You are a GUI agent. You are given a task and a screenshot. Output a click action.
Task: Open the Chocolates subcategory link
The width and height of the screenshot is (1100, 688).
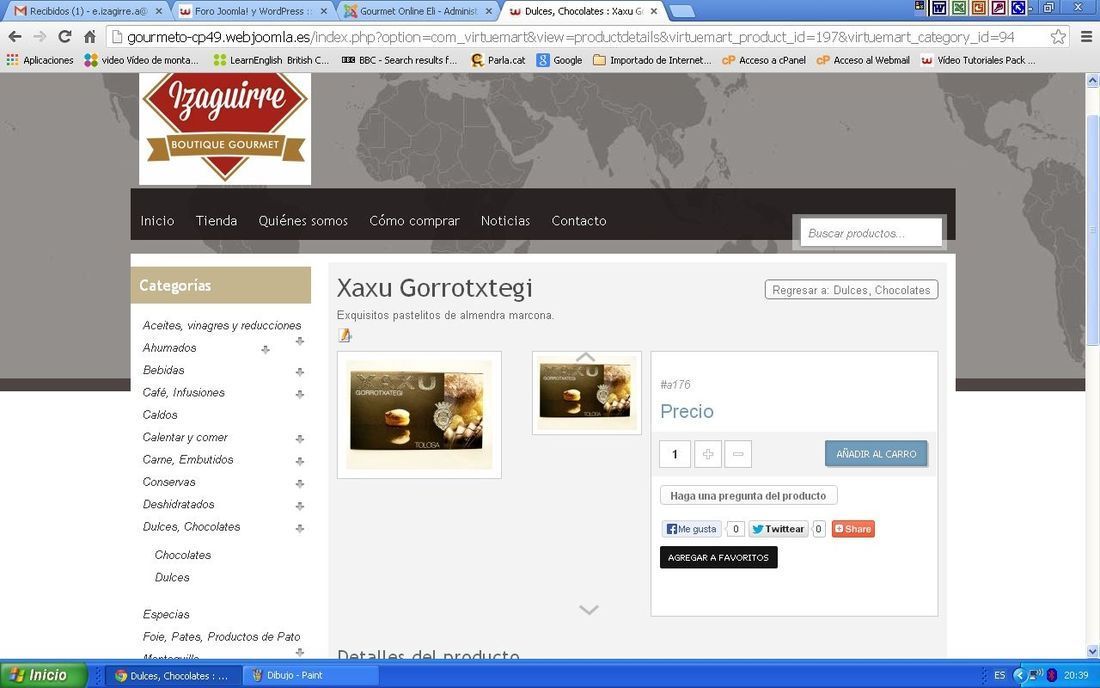point(183,555)
